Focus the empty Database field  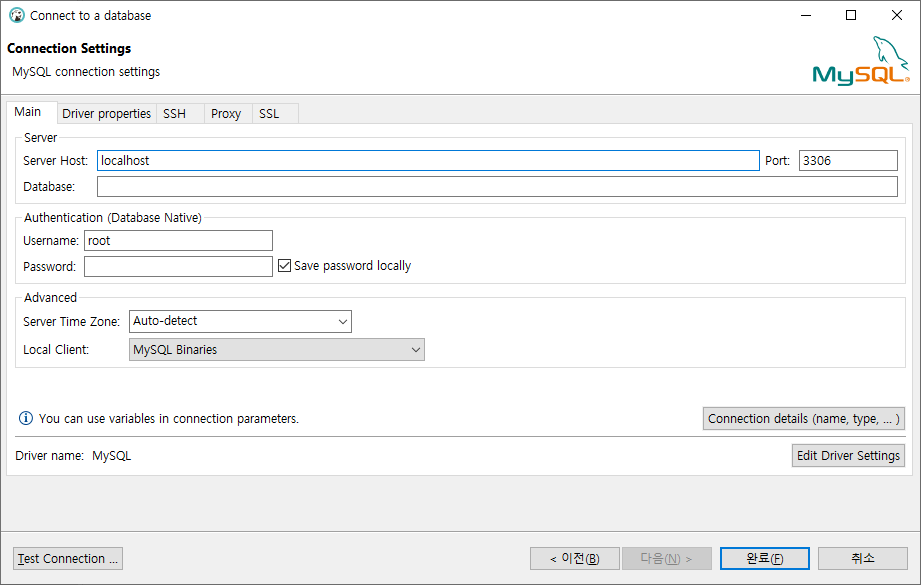tap(497, 187)
